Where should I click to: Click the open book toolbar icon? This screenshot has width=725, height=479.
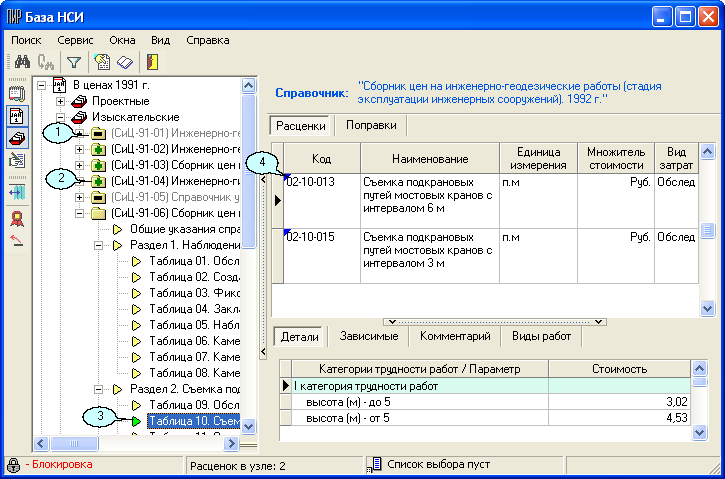(125, 62)
